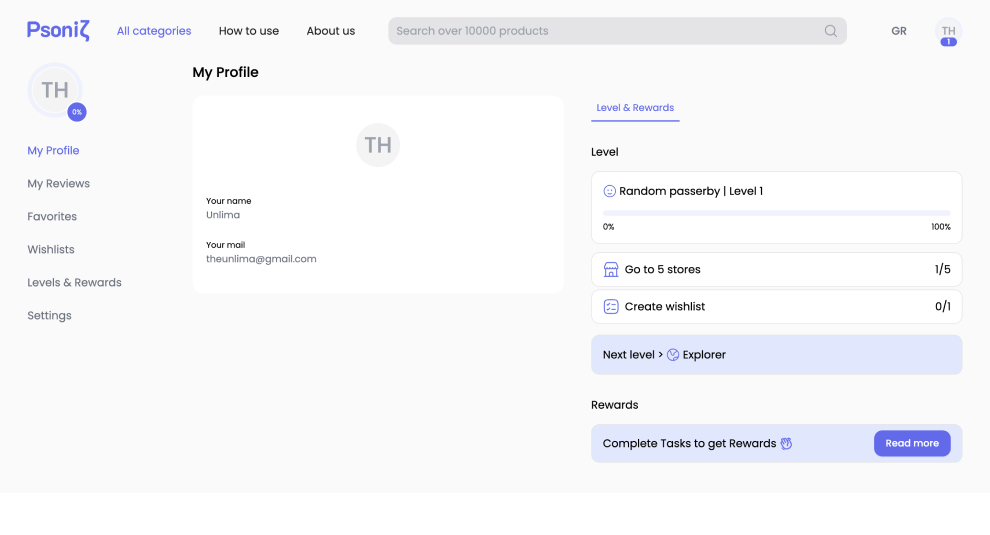Open Settings in the sidebar
990x535 pixels.
click(x=49, y=316)
